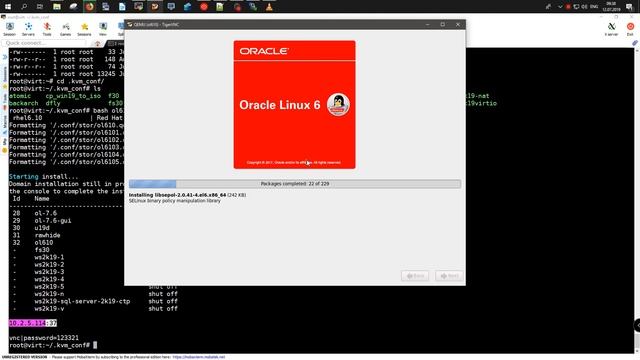Open the network icon in the system tray
The width and height of the screenshot is (640, 360).
(576, 7)
